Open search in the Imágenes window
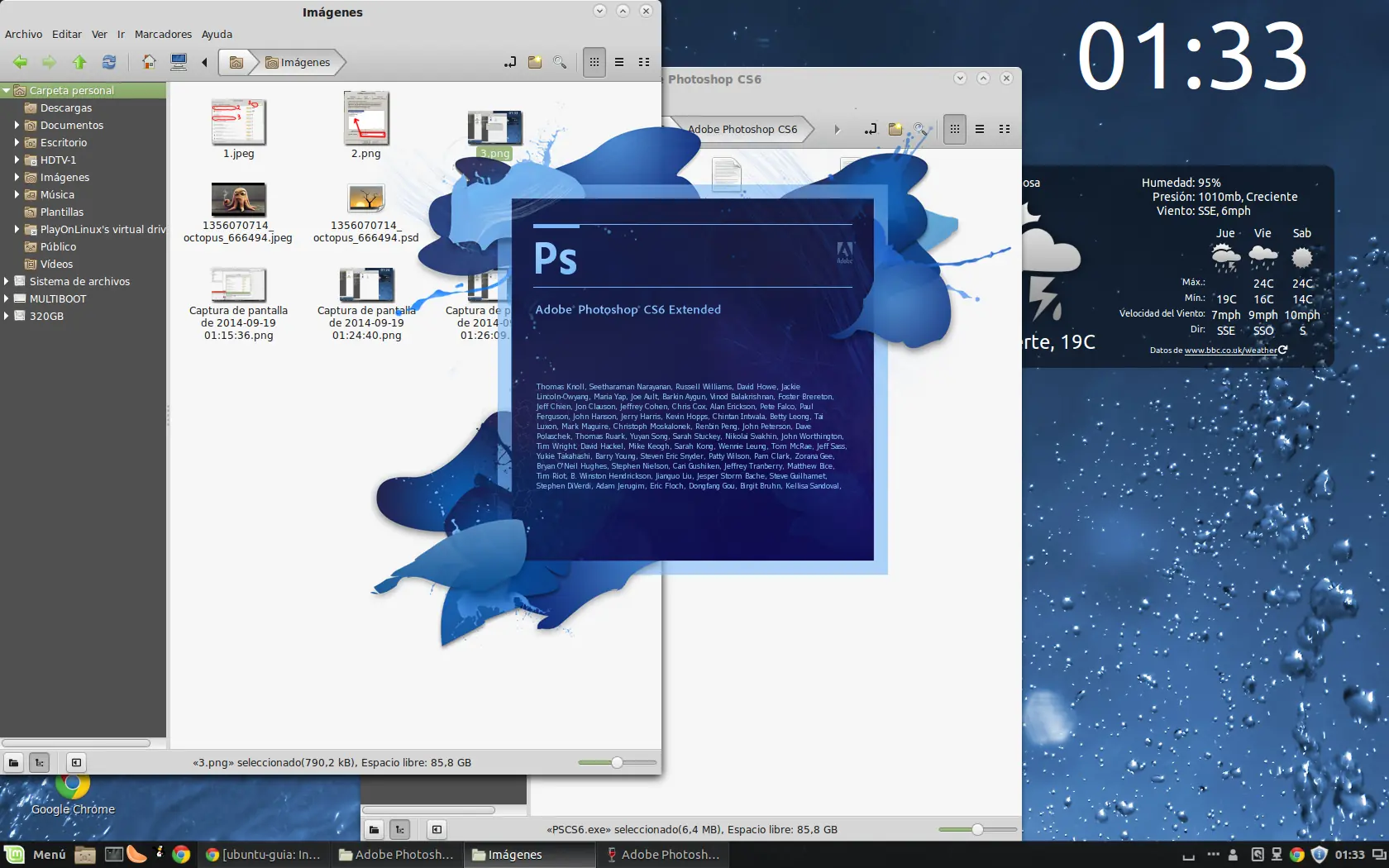Image resolution: width=1389 pixels, height=868 pixels. click(x=560, y=62)
